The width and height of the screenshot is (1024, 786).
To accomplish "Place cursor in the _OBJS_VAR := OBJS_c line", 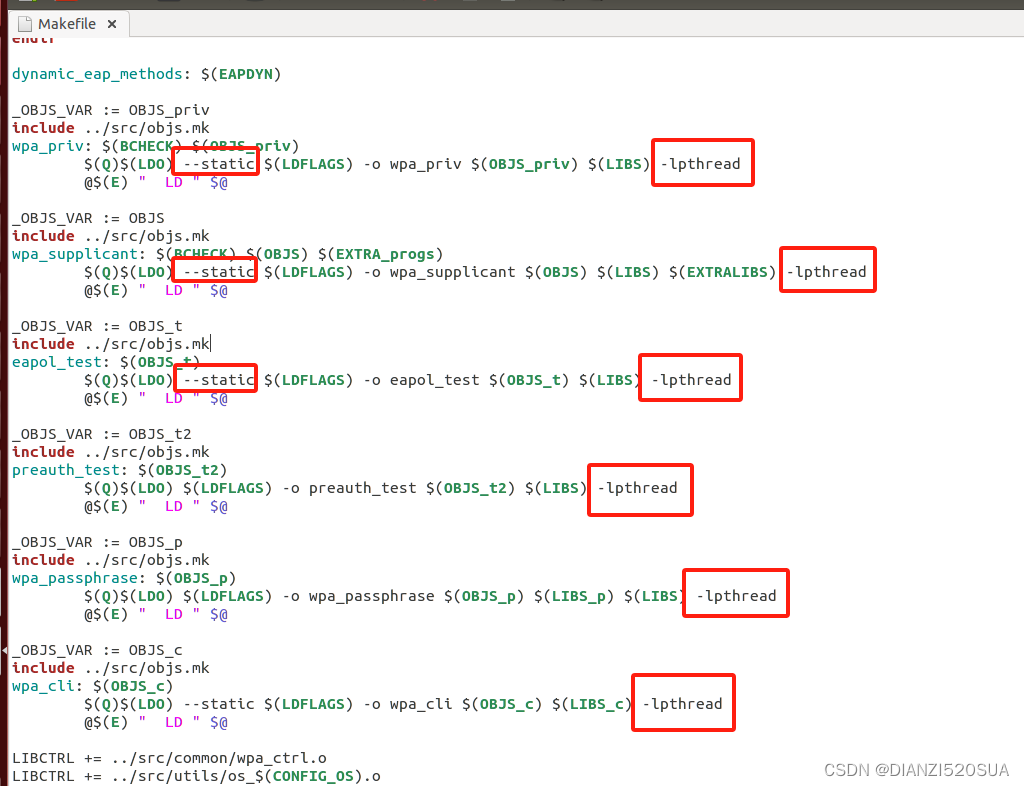I will coord(95,650).
